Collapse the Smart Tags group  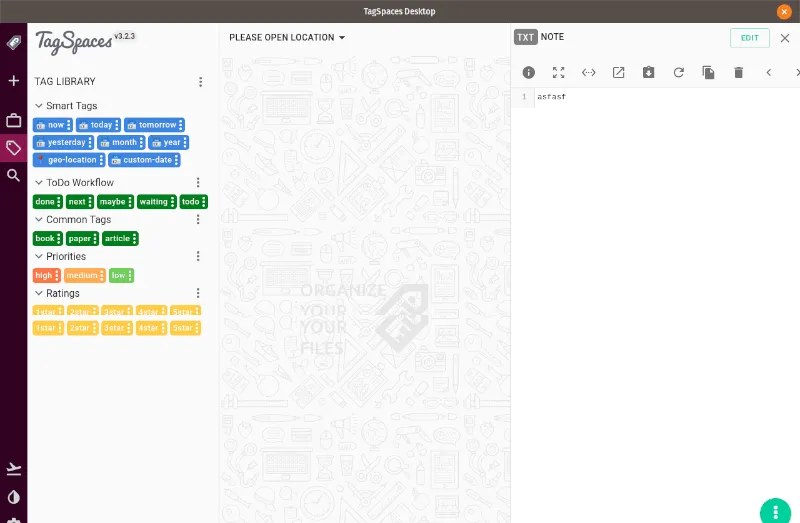39,106
